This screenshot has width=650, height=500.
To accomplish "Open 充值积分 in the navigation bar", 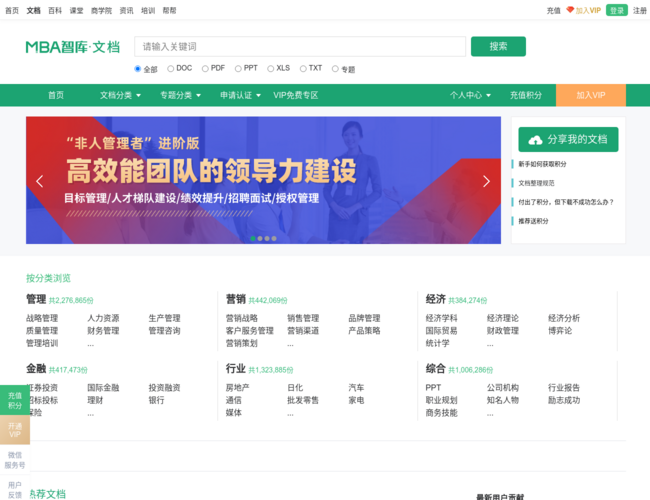I will [526, 95].
